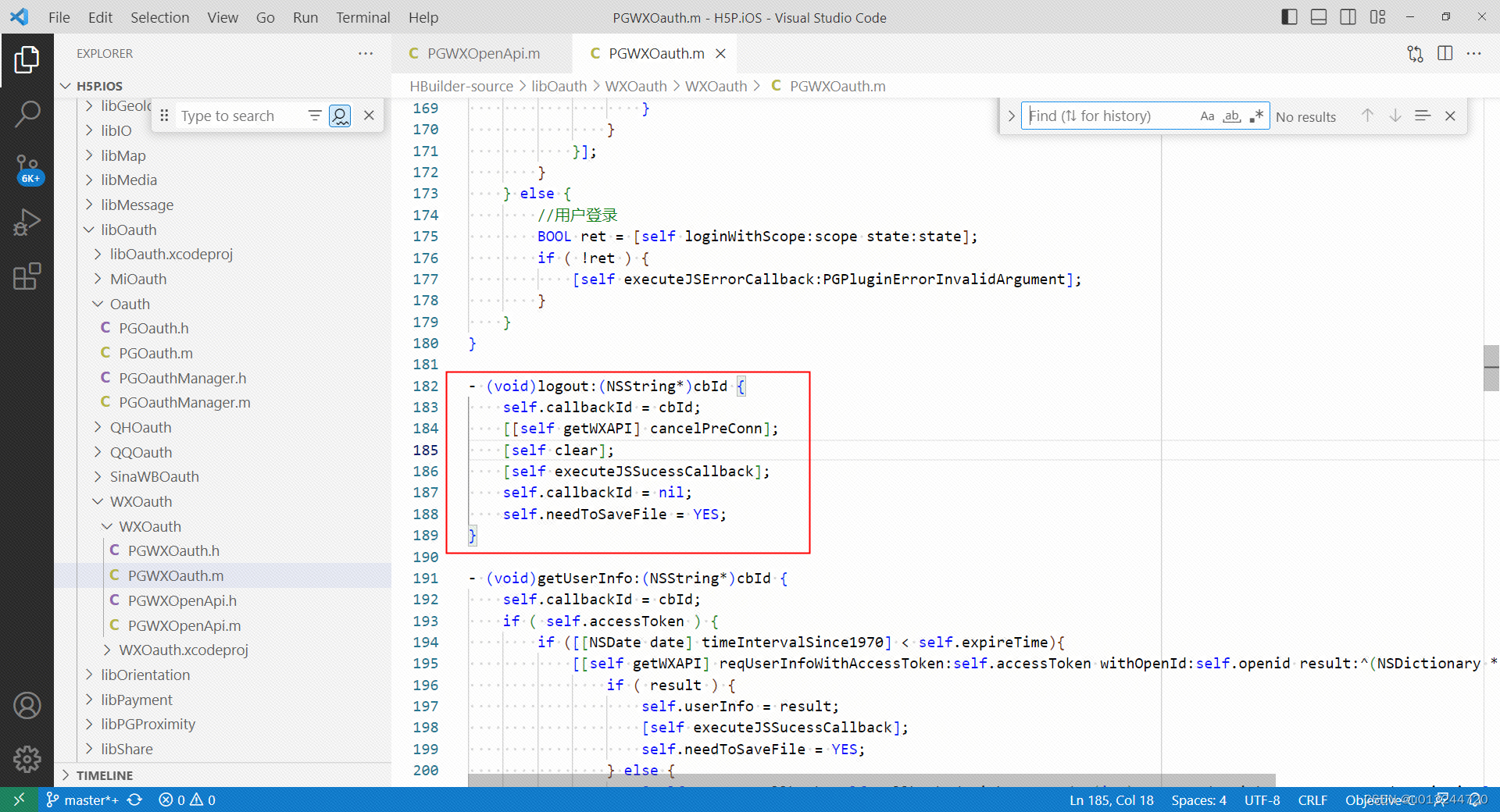The height and width of the screenshot is (812, 1500).
Task: Open the editor more actions menu
Action: pyautogui.click(x=1473, y=53)
